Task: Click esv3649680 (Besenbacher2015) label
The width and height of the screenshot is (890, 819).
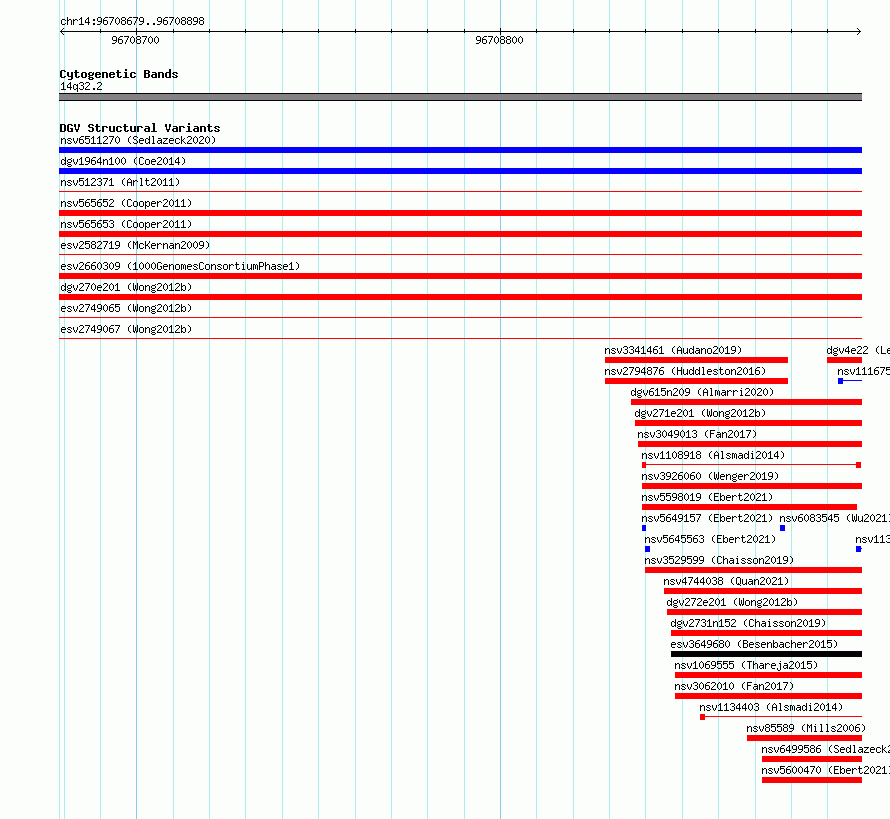Action: (x=754, y=644)
